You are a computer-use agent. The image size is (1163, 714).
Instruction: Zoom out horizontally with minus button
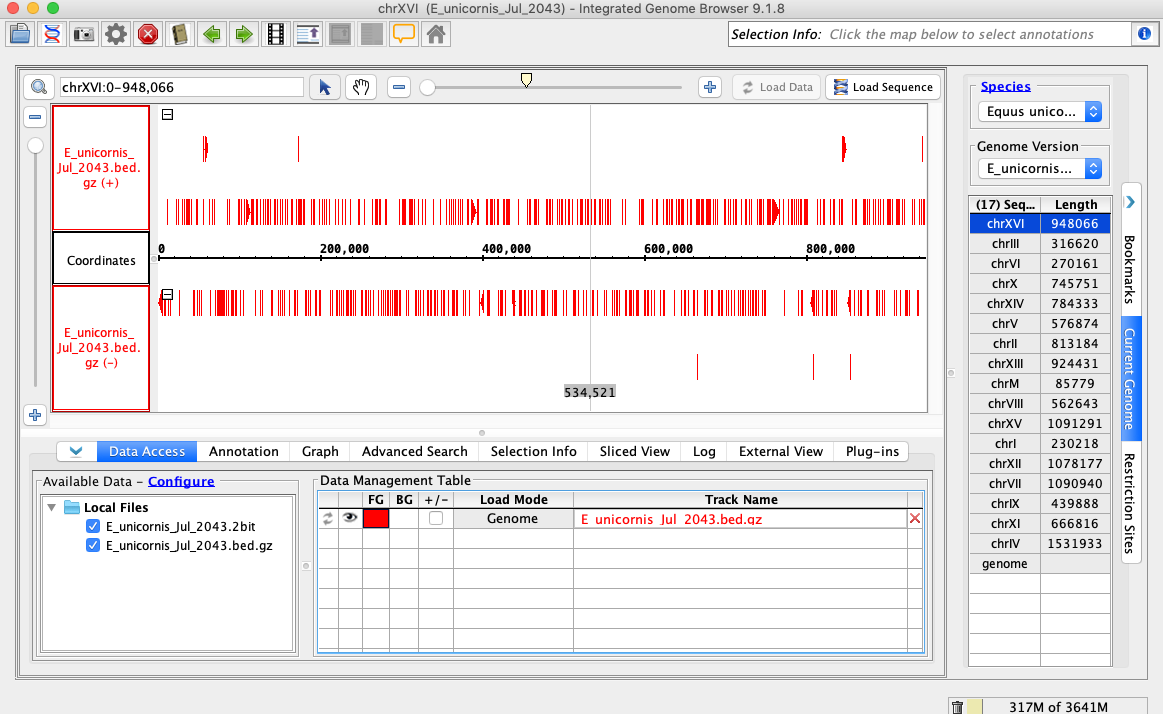(x=399, y=87)
